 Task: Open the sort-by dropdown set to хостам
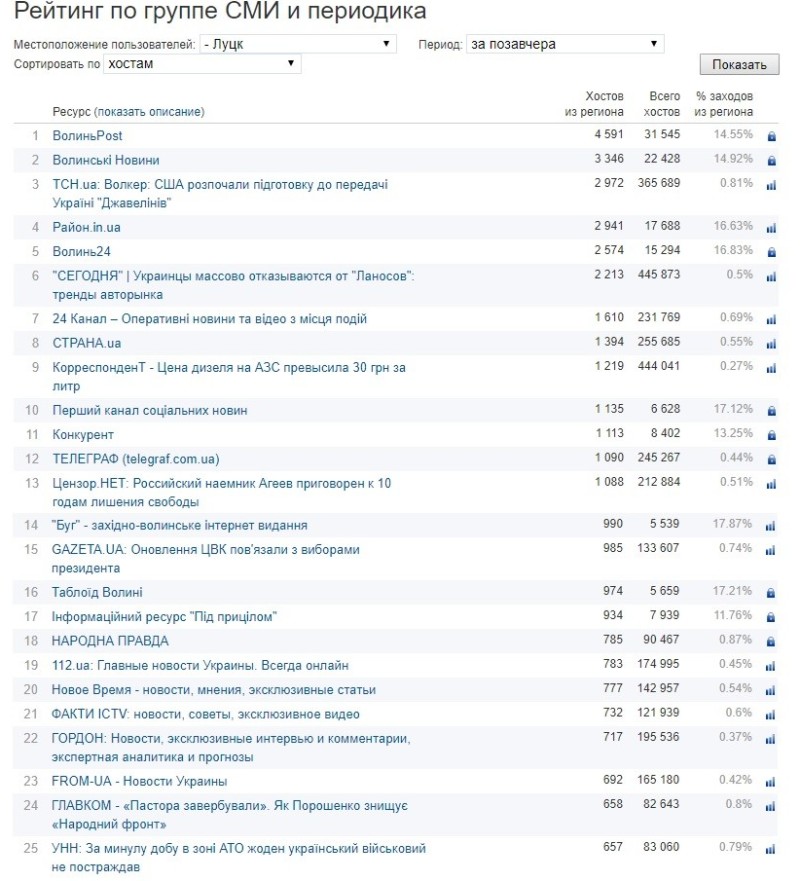coord(202,63)
